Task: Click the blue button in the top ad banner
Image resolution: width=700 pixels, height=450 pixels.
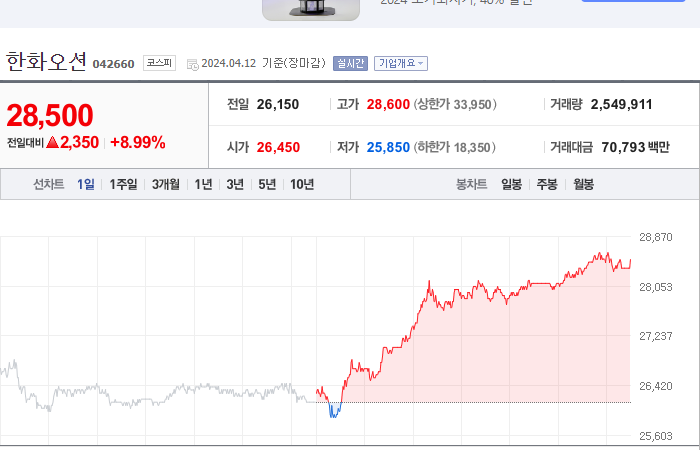Action: (633, 1)
